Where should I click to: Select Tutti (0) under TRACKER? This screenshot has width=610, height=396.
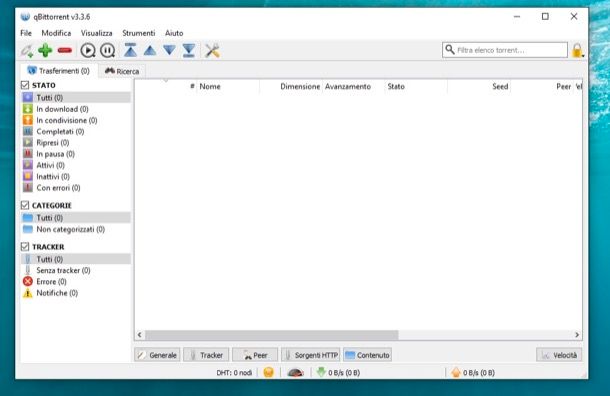click(x=76, y=259)
